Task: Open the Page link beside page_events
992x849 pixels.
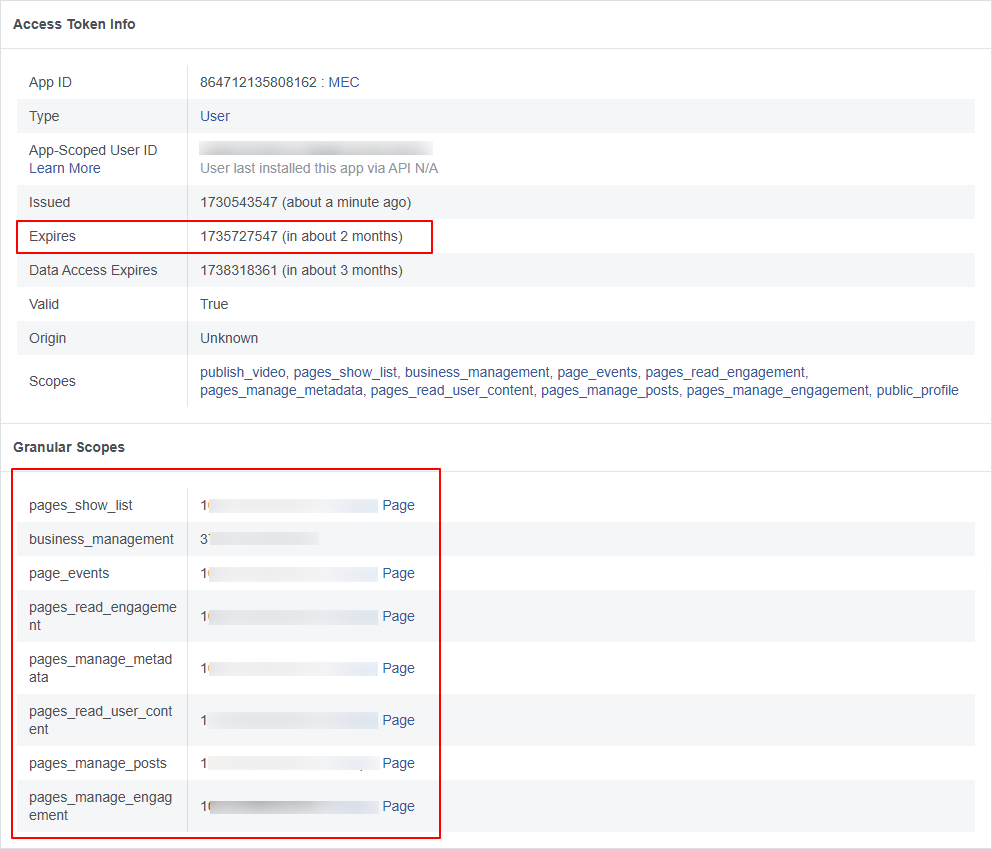Action: click(398, 573)
